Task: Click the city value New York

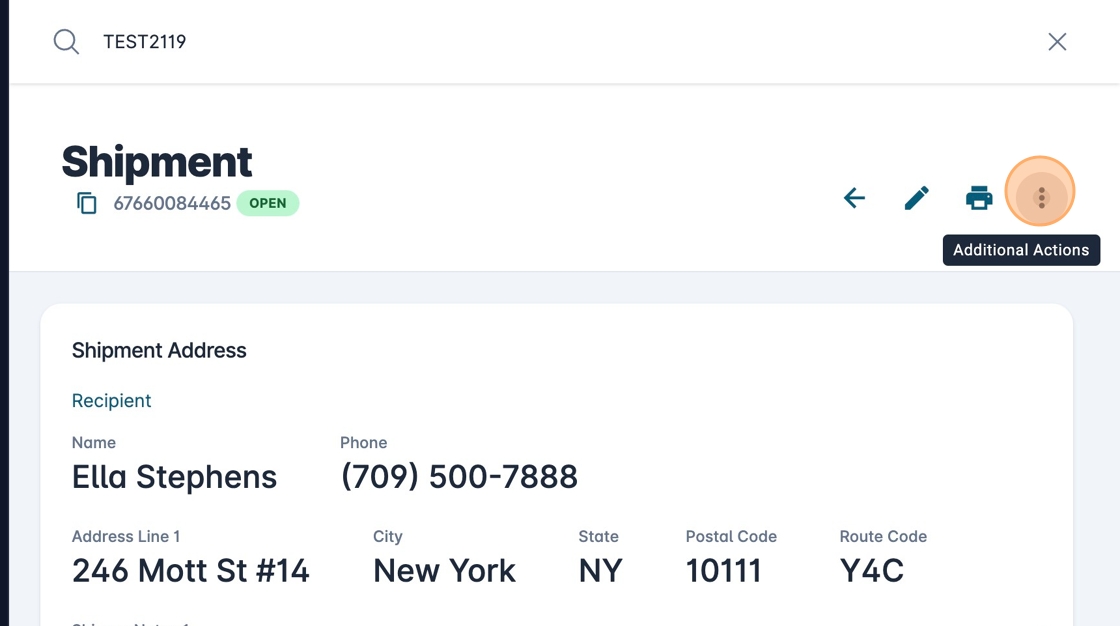Action: [x=444, y=571]
